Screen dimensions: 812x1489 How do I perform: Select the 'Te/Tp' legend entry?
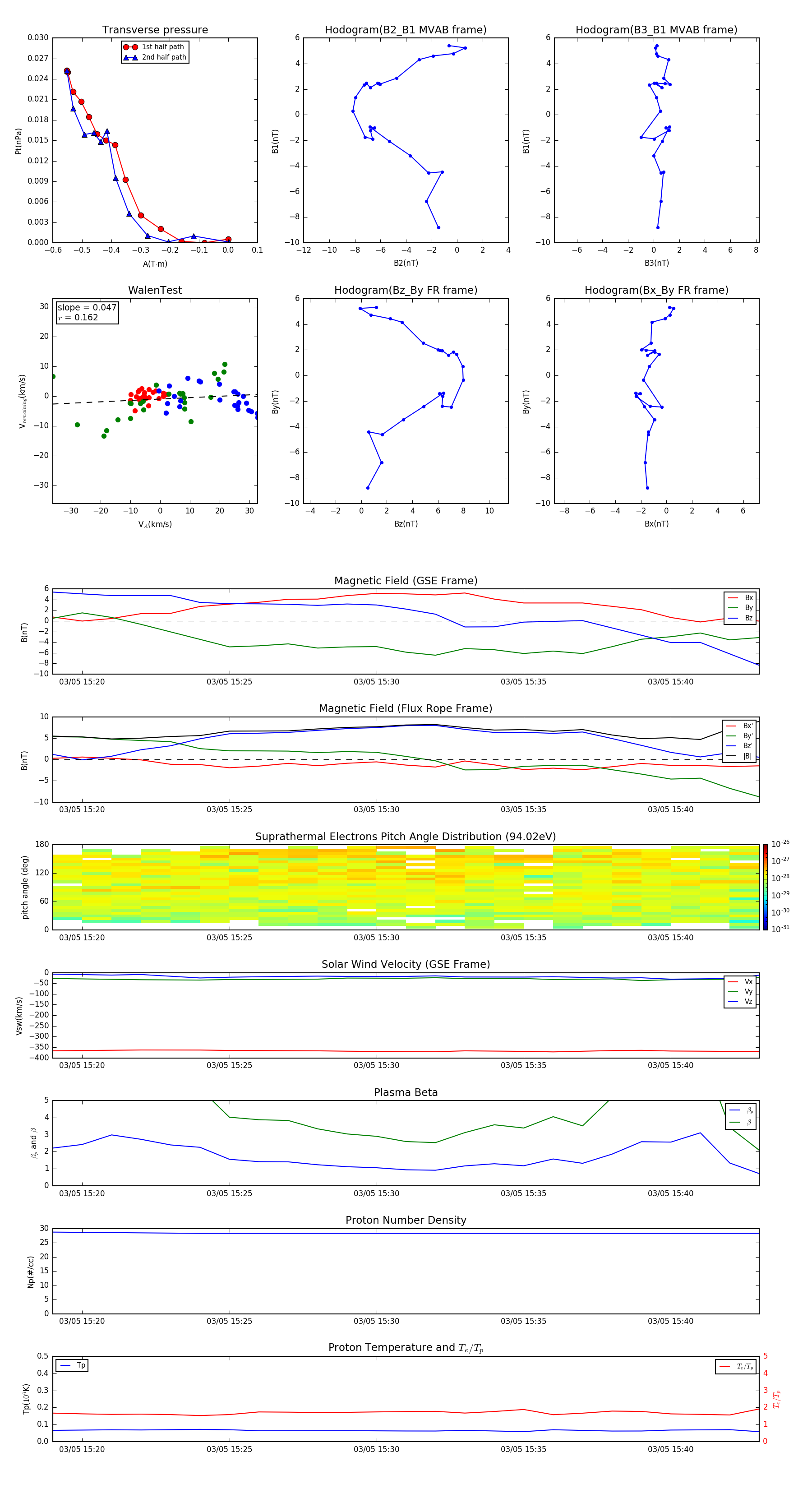[x=736, y=1366]
